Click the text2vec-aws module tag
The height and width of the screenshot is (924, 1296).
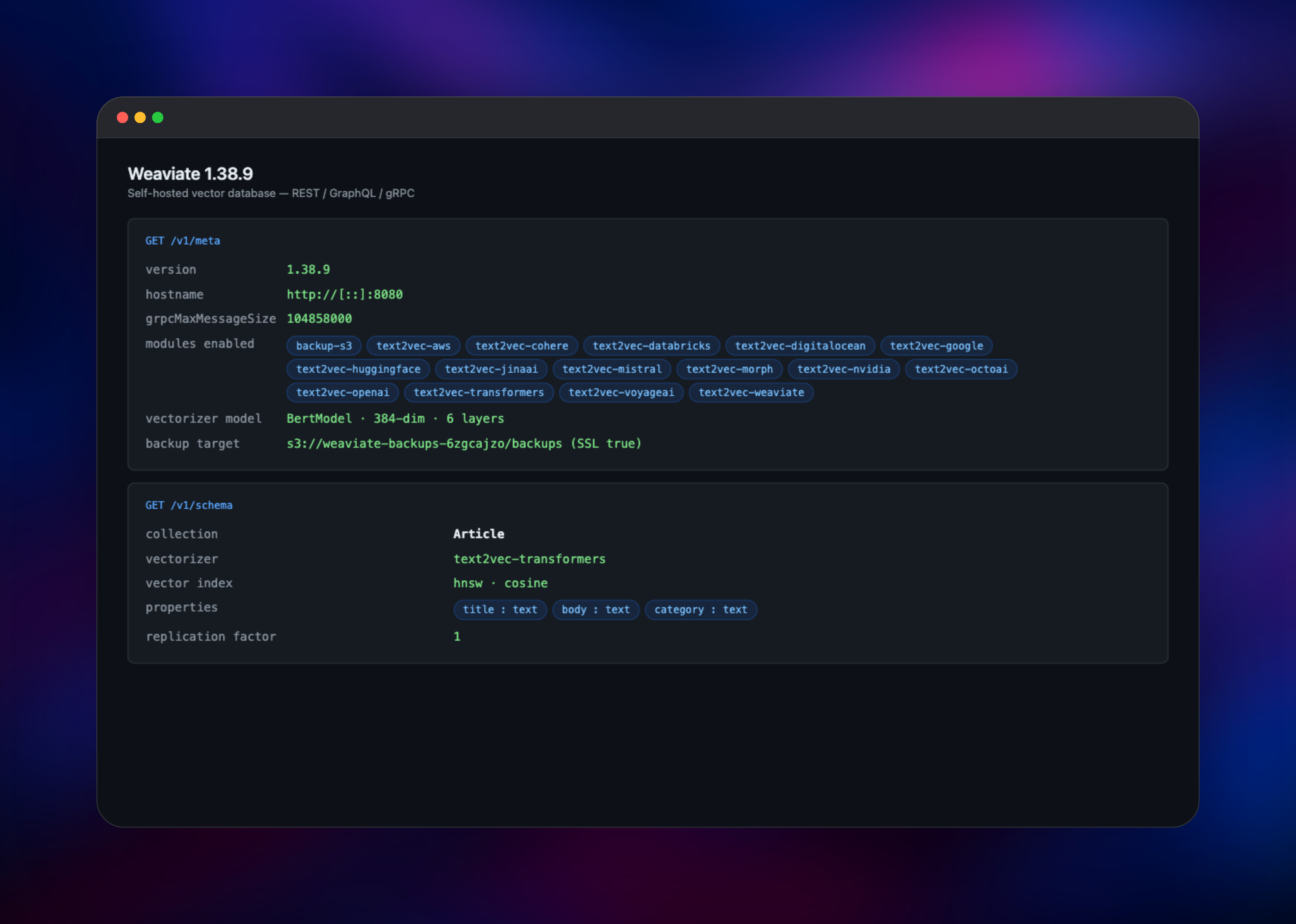[x=414, y=346]
